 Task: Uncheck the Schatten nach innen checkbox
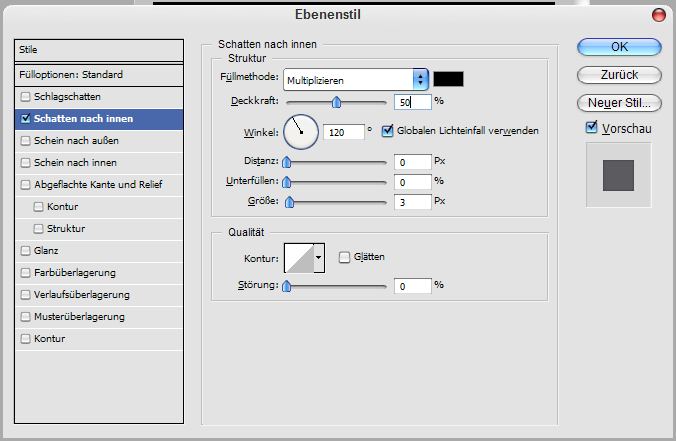click(25, 119)
